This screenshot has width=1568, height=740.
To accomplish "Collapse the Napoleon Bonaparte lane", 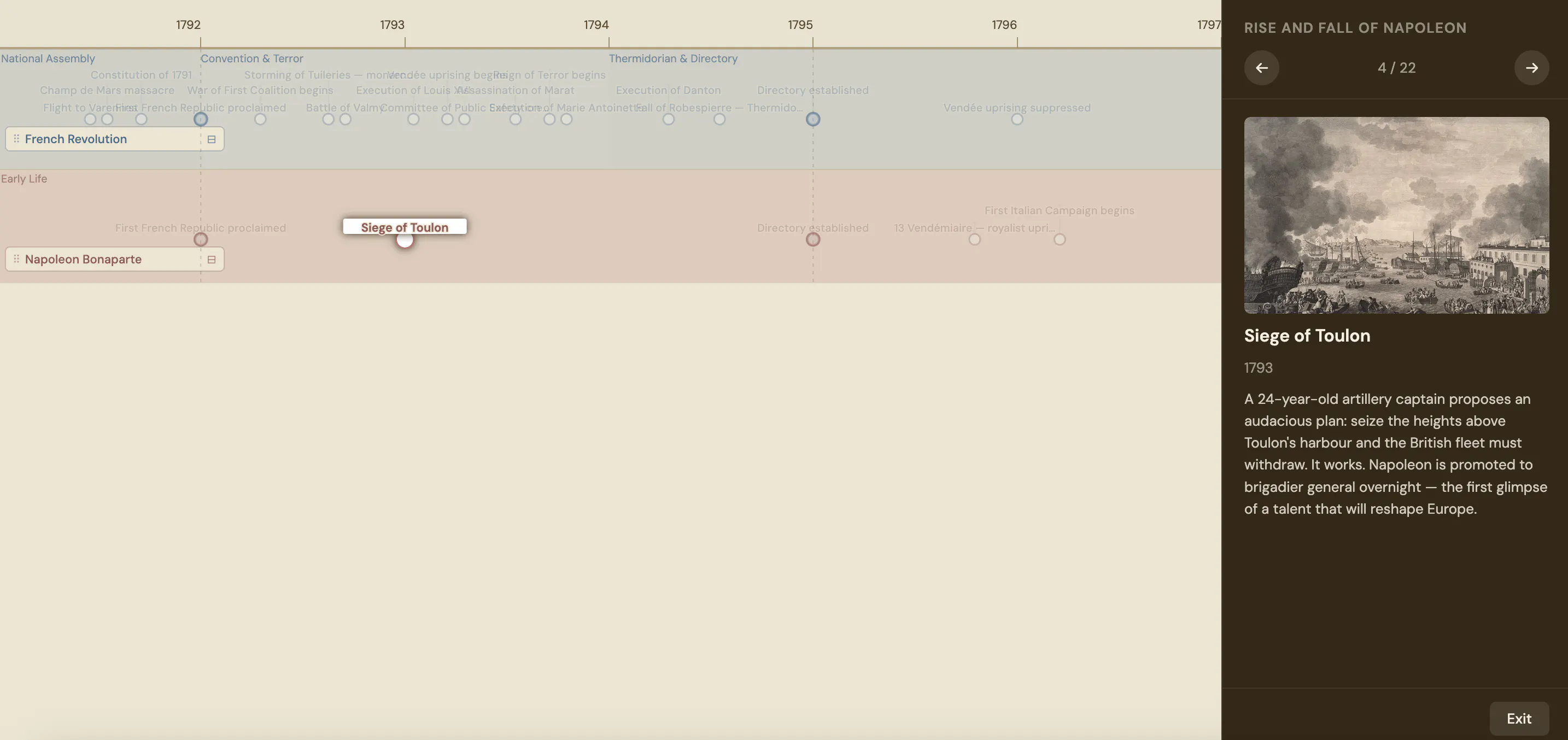I will (211, 259).
